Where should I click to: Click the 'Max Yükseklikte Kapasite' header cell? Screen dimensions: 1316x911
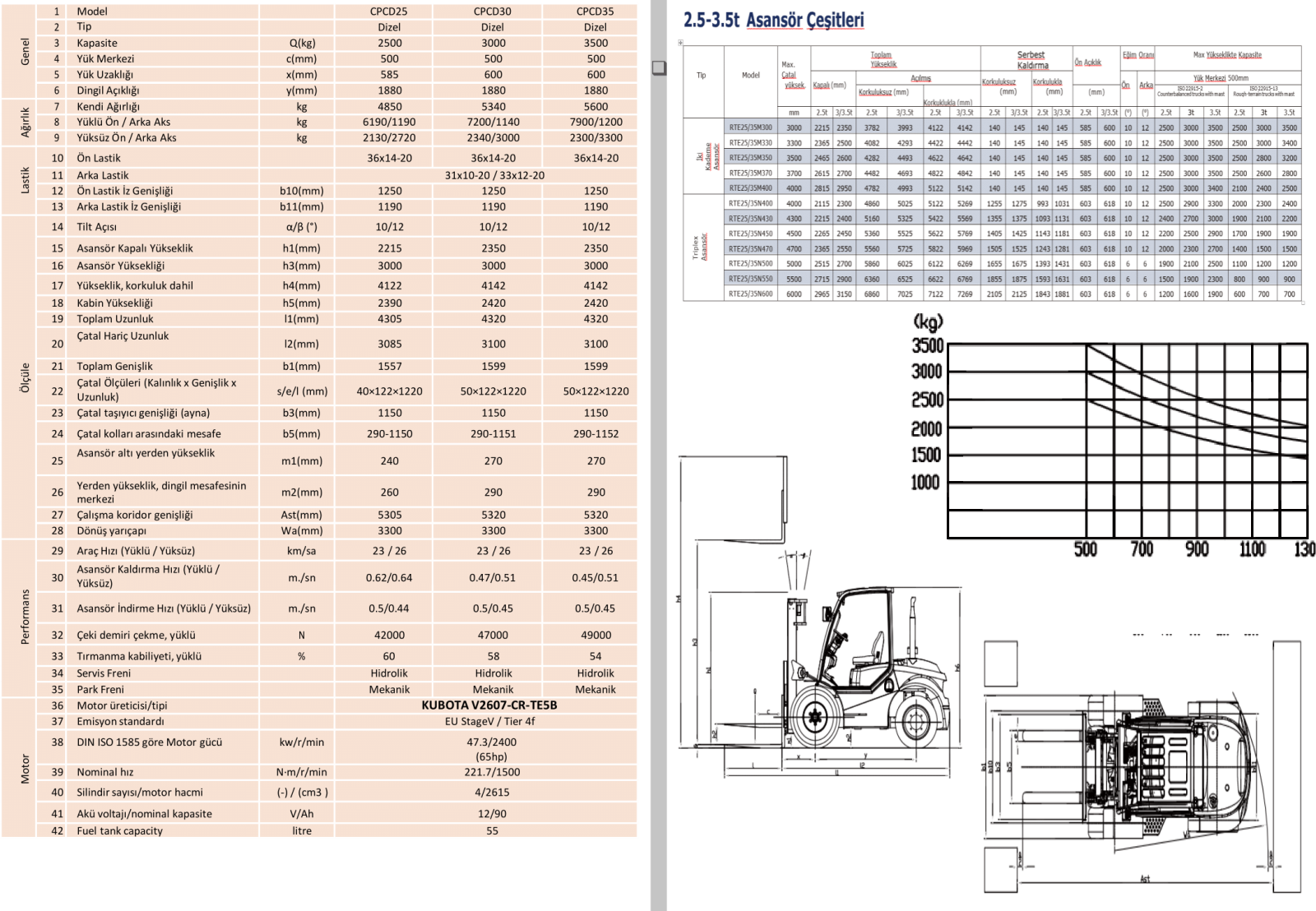[1226, 55]
